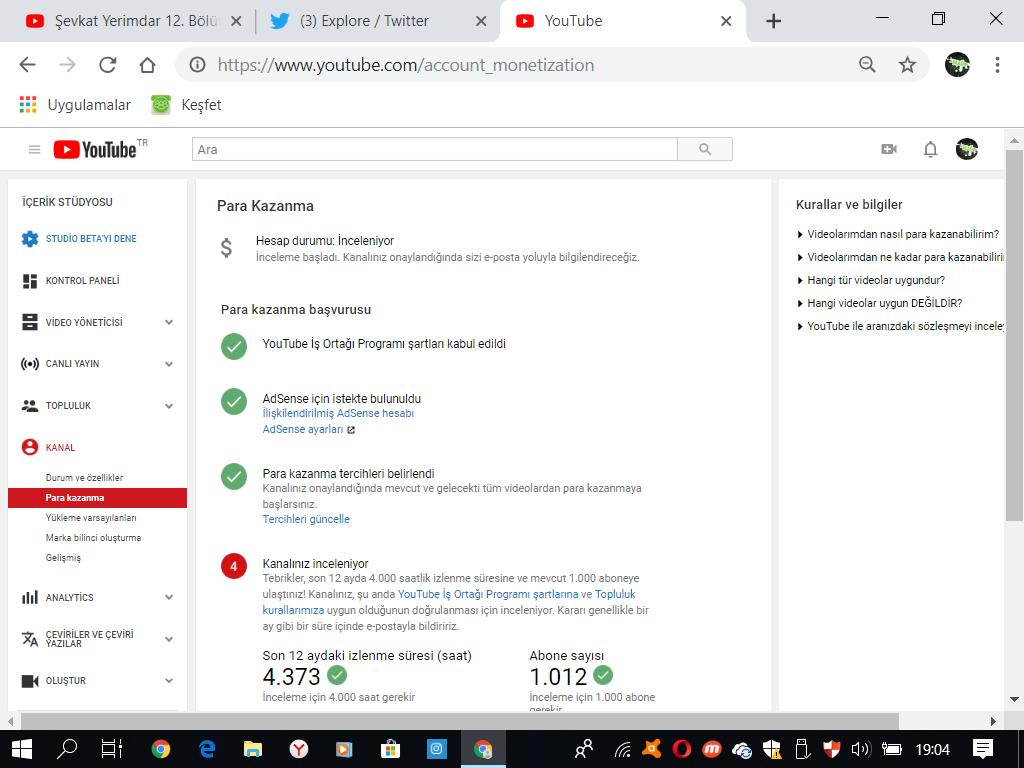Focus the YouTube Ara search field

click(x=435, y=150)
